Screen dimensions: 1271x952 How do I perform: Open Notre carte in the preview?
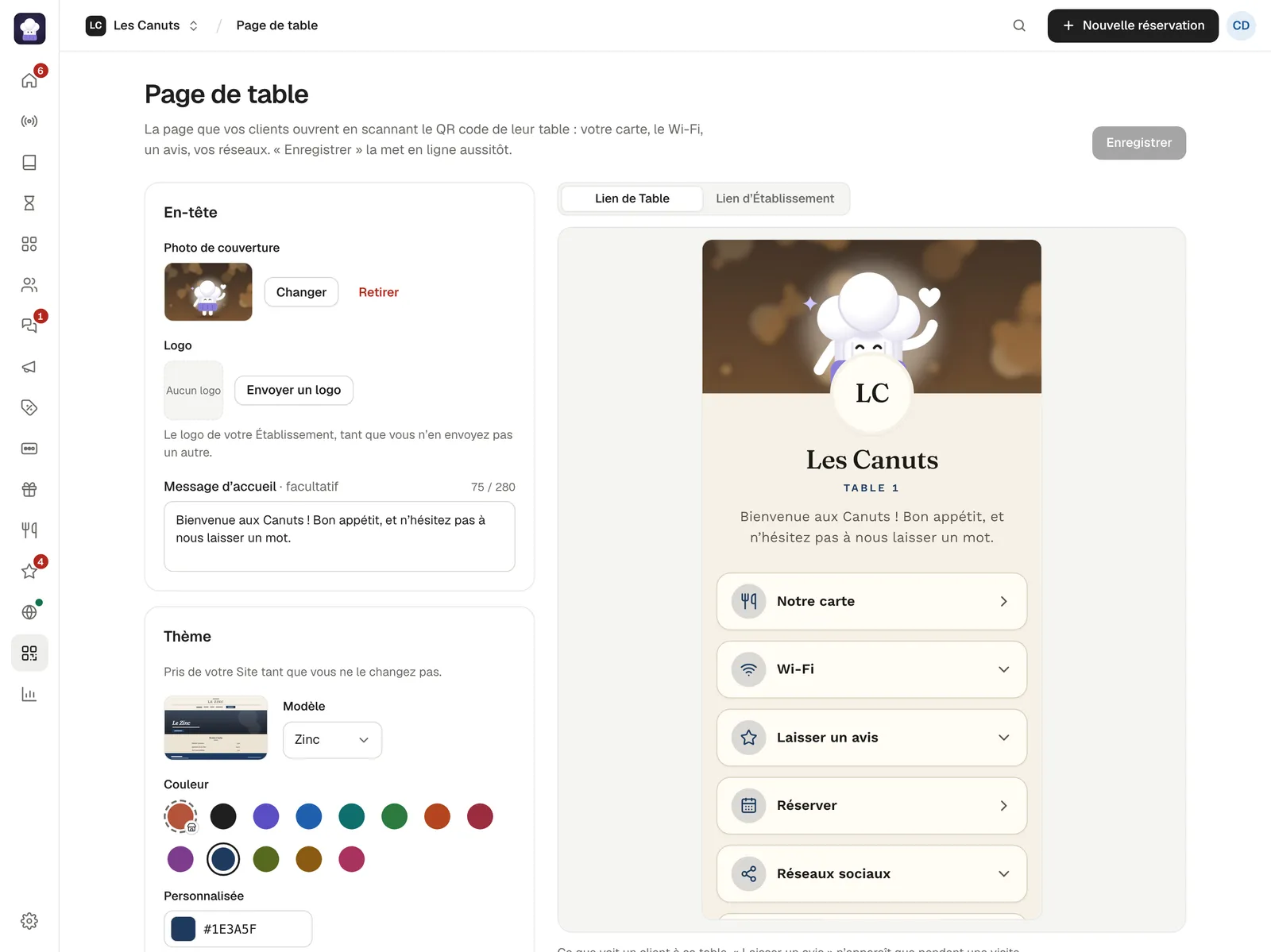(x=871, y=601)
